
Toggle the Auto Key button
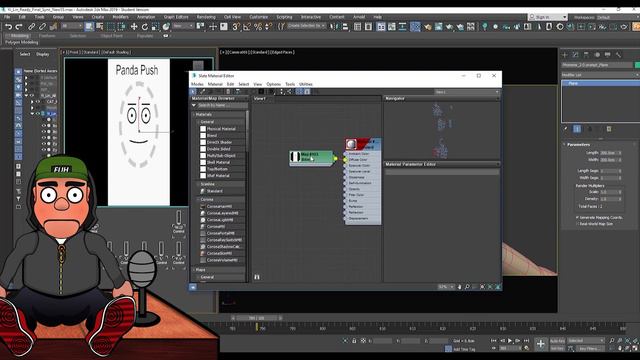pos(557,340)
